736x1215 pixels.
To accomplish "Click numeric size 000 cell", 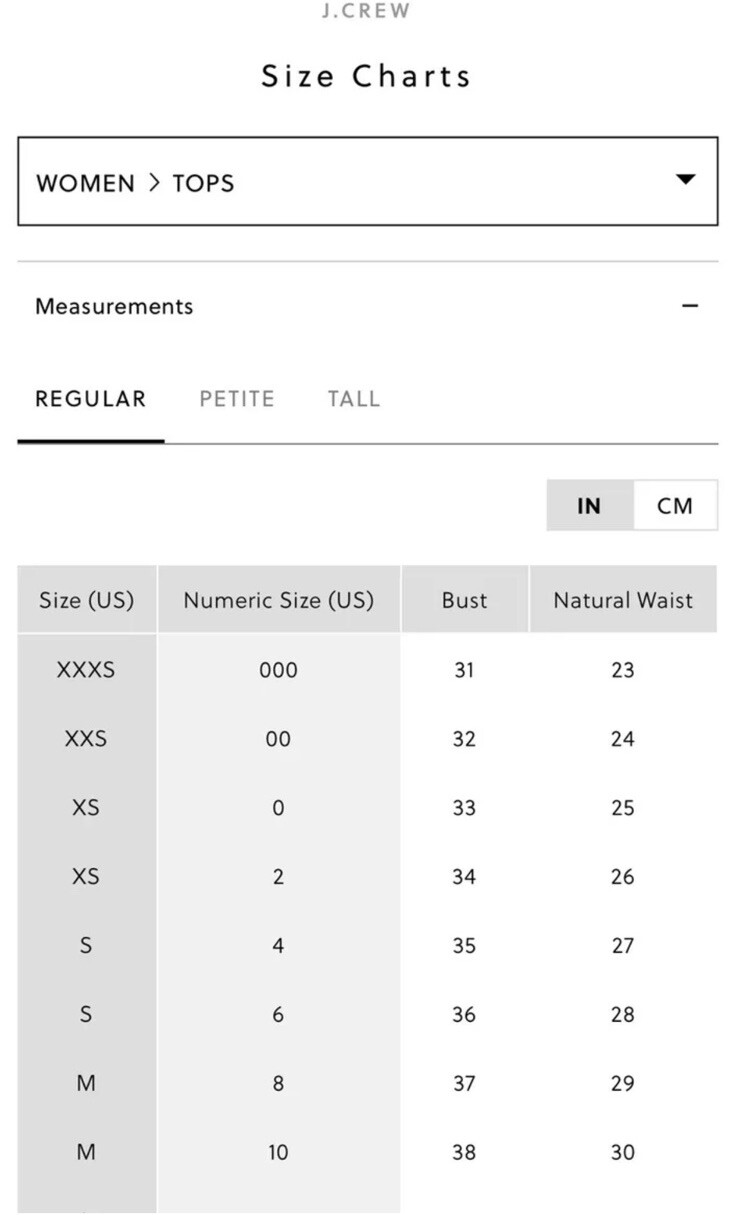I will (x=279, y=670).
